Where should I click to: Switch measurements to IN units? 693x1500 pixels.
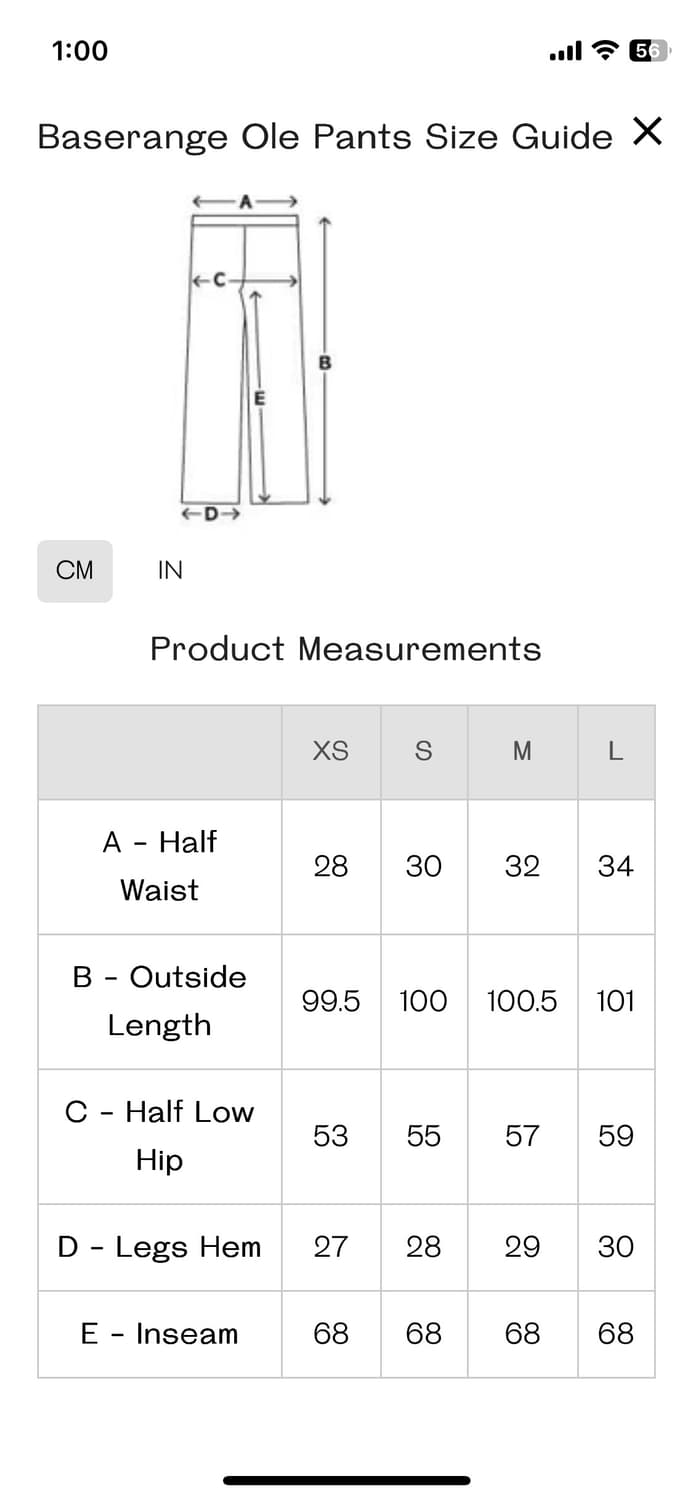click(170, 571)
